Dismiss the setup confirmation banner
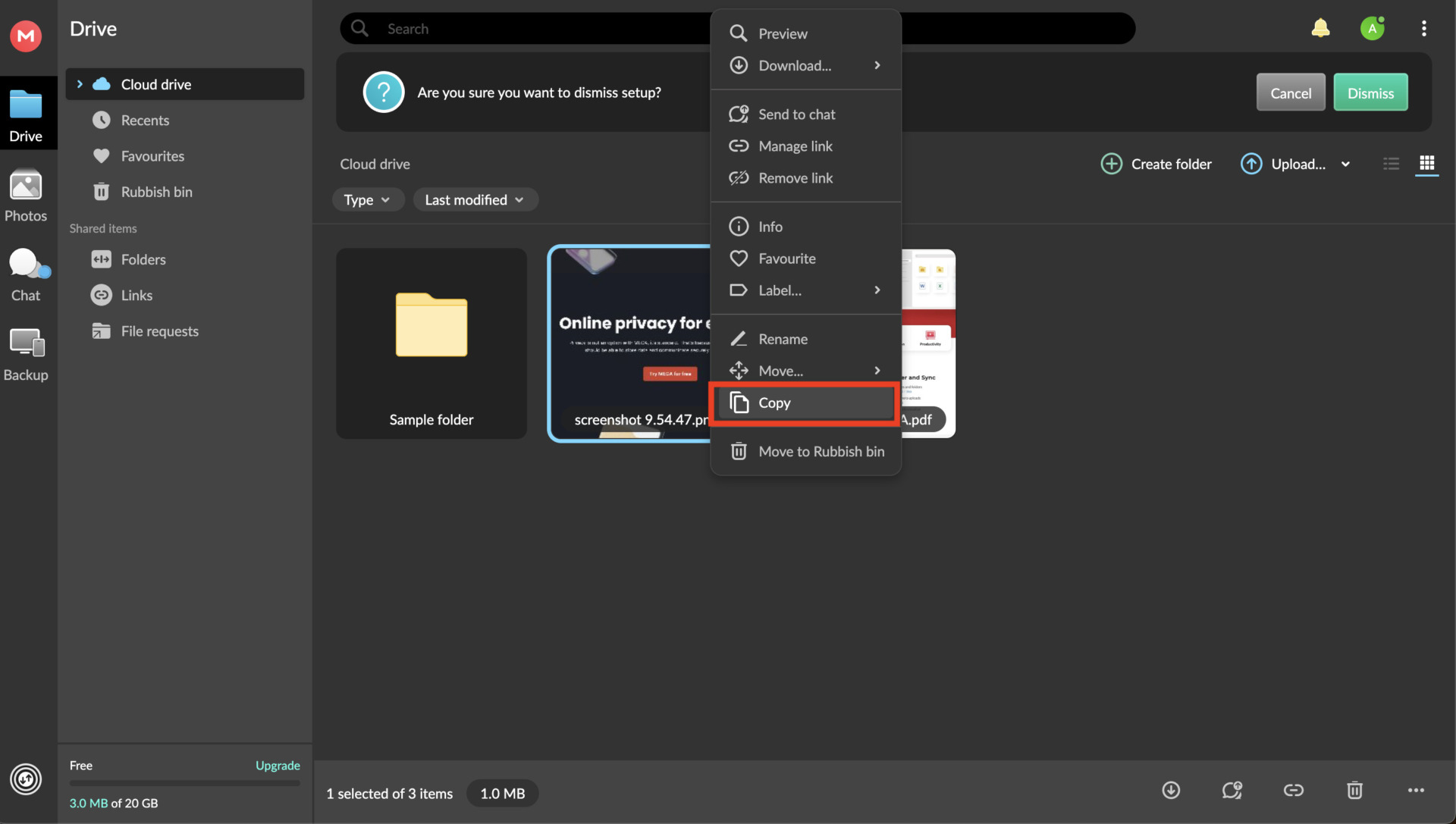This screenshot has height=824, width=1456. pos(1370,92)
